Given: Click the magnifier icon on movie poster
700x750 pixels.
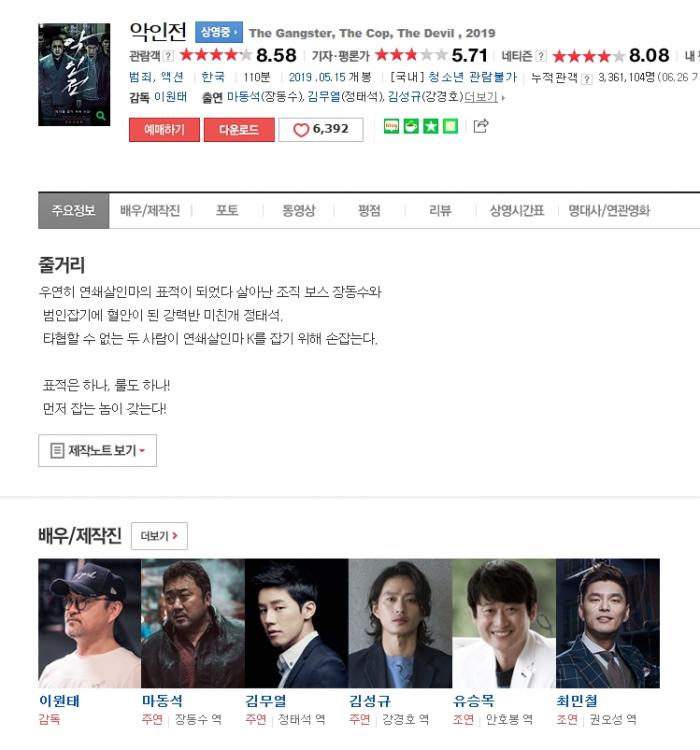Looking at the screenshot, I should click(x=101, y=116).
